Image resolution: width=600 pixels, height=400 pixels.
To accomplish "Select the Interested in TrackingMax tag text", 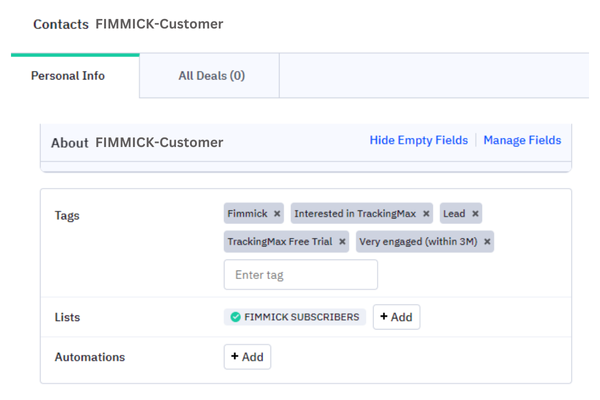I will [355, 214].
